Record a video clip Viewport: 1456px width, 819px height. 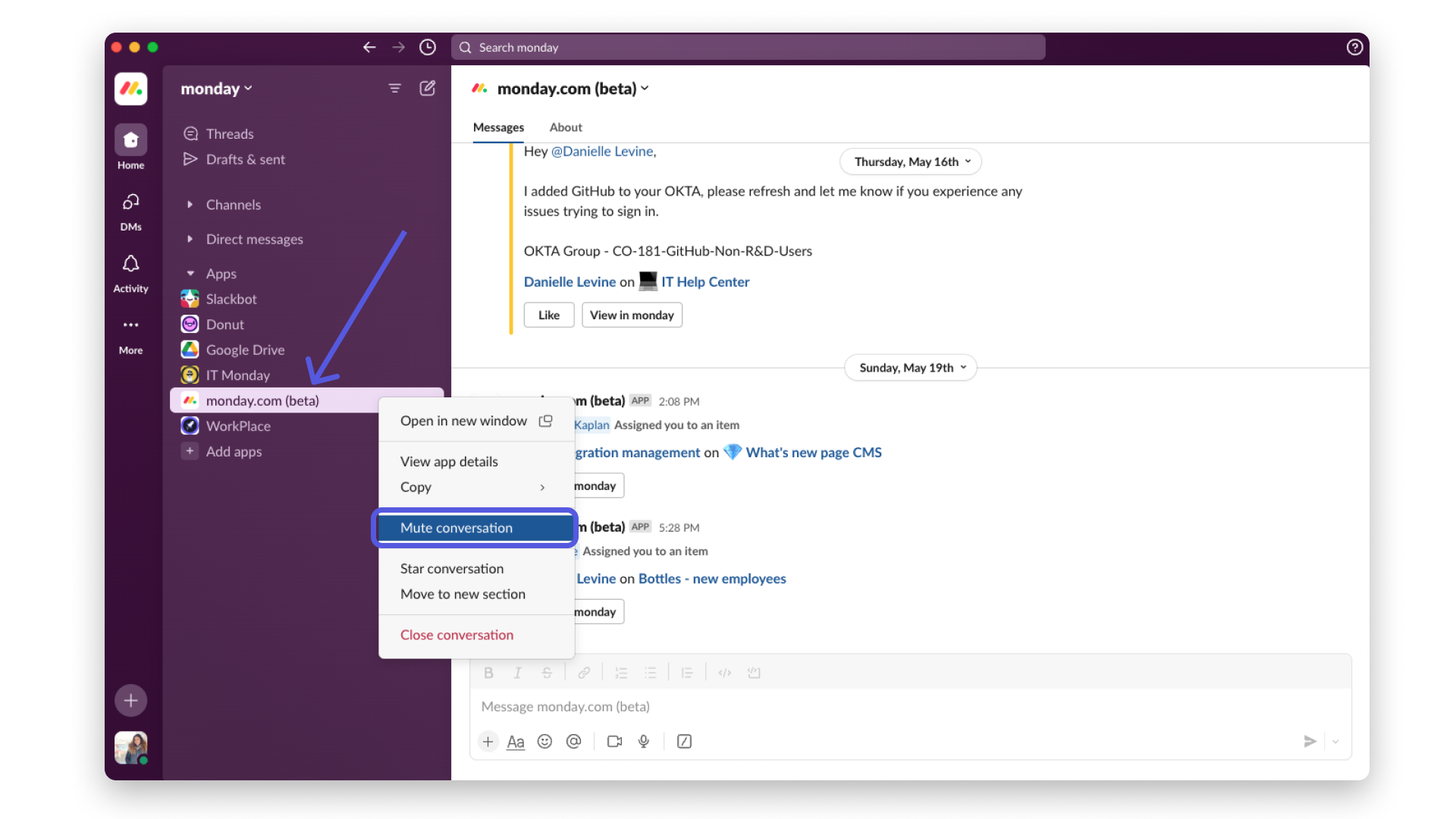[614, 742]
